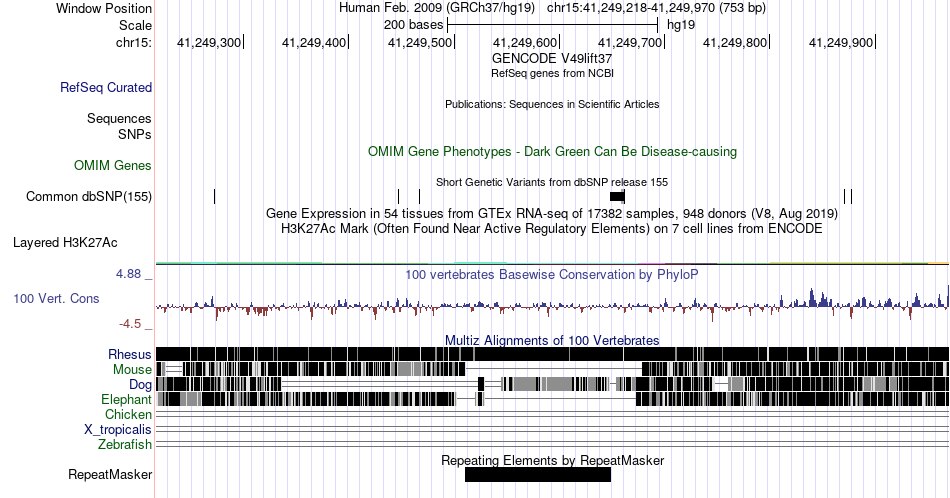Click the 200 bases scale bar

(553, 25)
